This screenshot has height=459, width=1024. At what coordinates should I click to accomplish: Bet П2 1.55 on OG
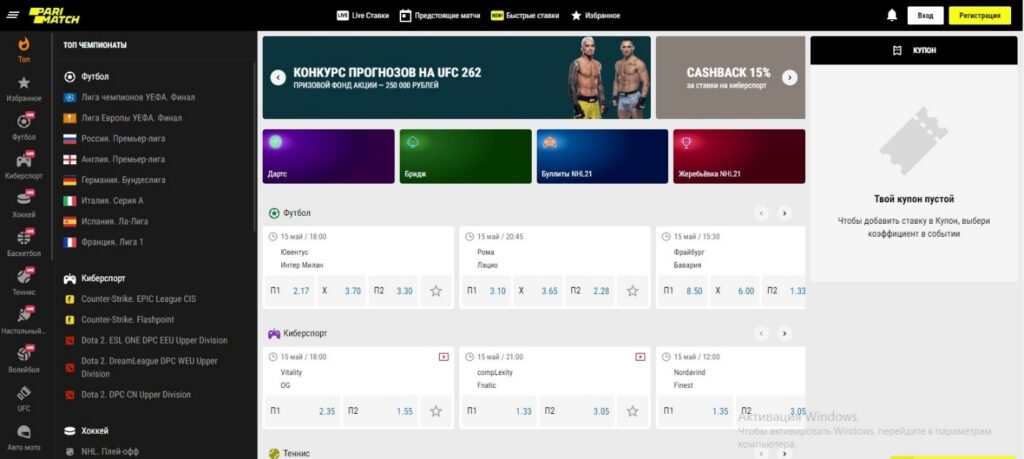(x=380, y=411)
